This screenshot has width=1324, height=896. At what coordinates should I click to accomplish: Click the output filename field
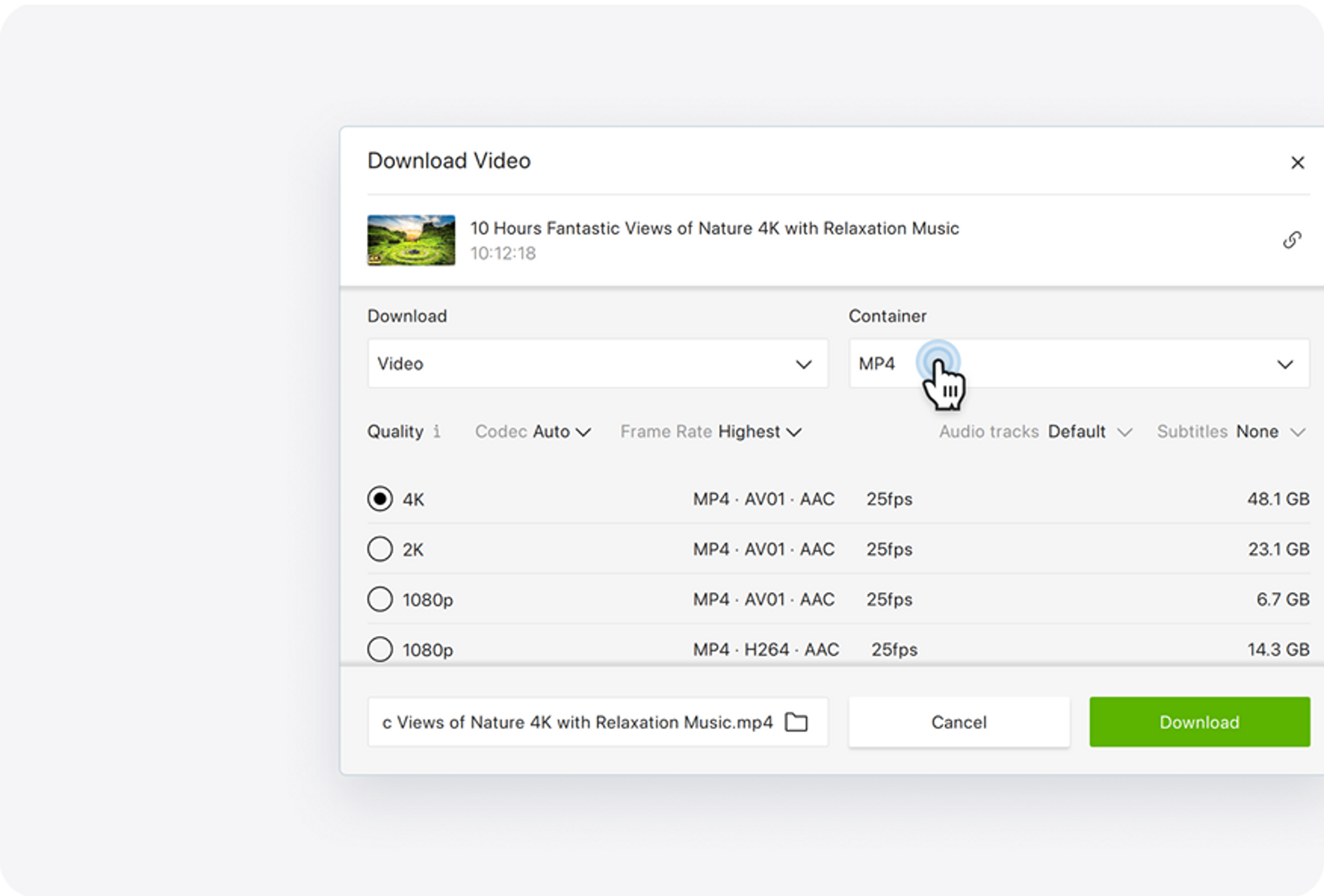pos(576,722)
